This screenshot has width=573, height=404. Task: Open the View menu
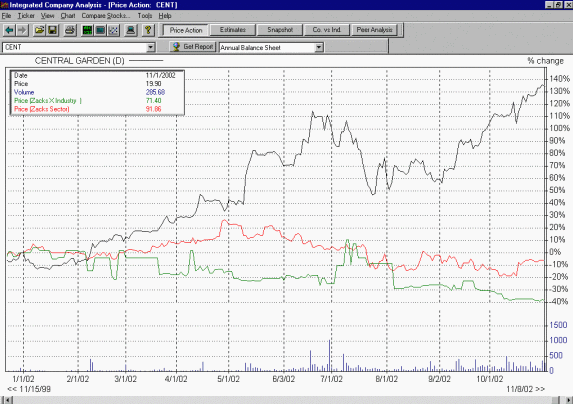point(47,16)
